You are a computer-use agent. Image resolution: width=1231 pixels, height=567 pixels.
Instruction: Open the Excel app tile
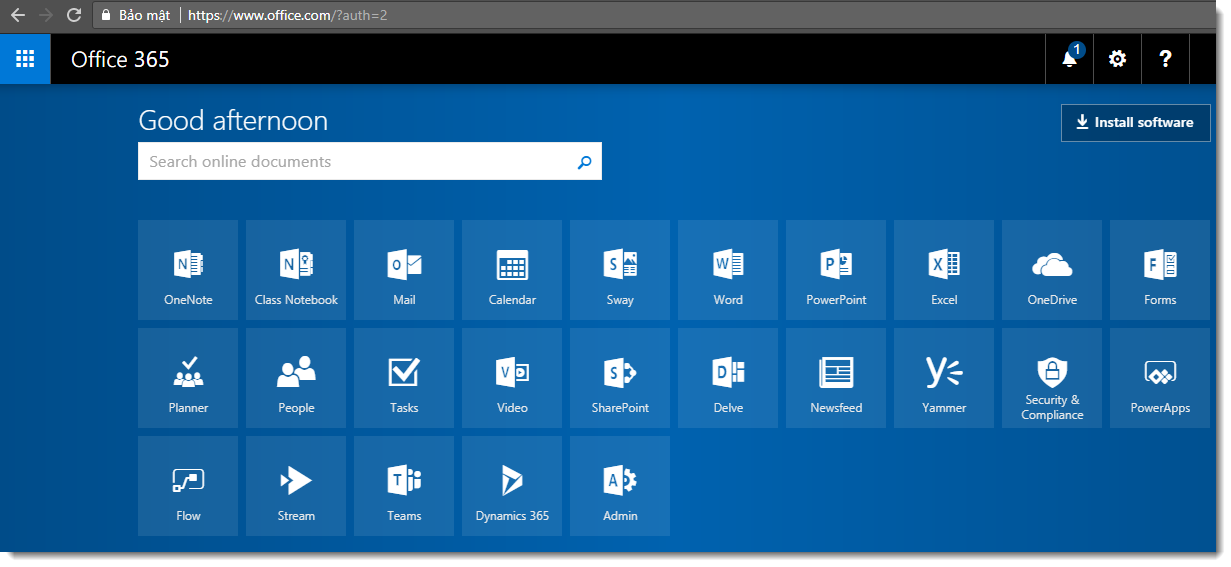pos(944,270)
